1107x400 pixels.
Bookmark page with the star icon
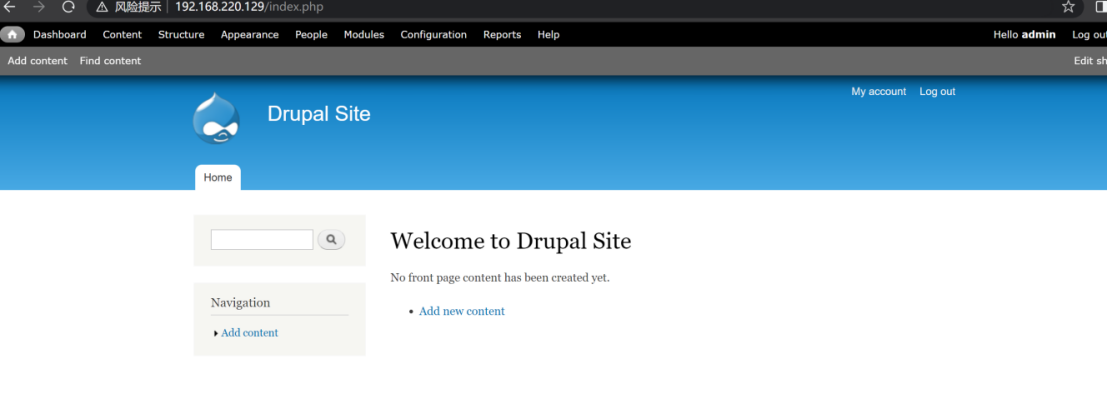[1069, 7]
